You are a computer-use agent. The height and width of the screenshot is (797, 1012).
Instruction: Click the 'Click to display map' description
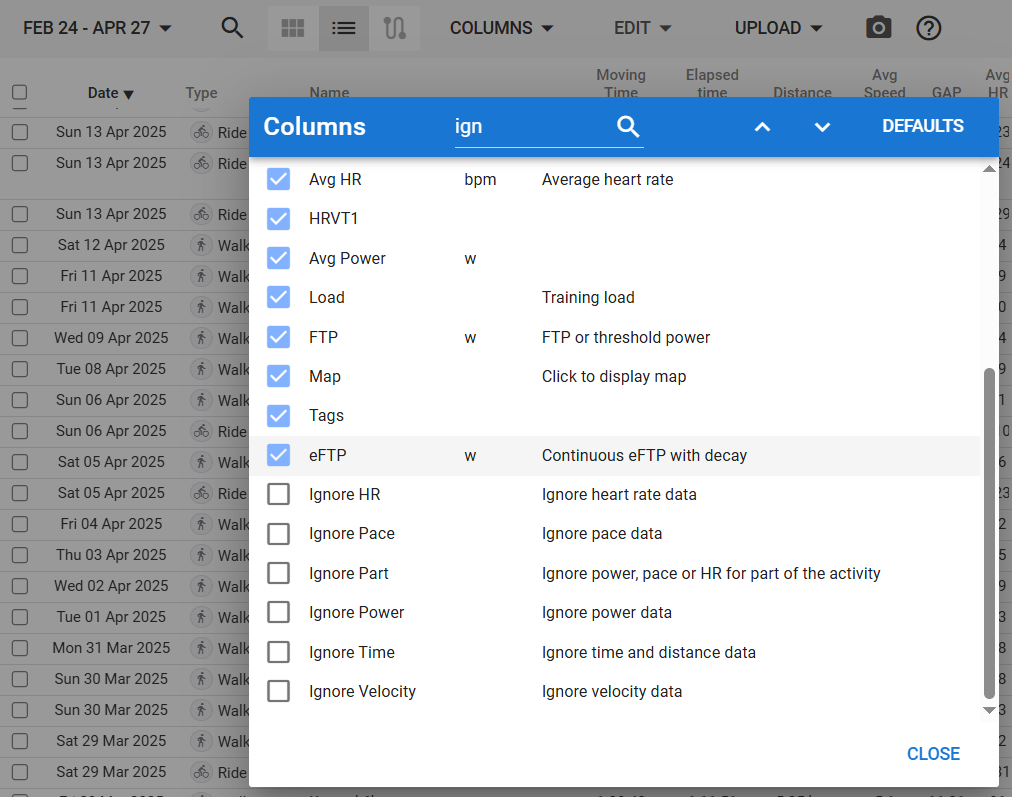click(614, 377)
